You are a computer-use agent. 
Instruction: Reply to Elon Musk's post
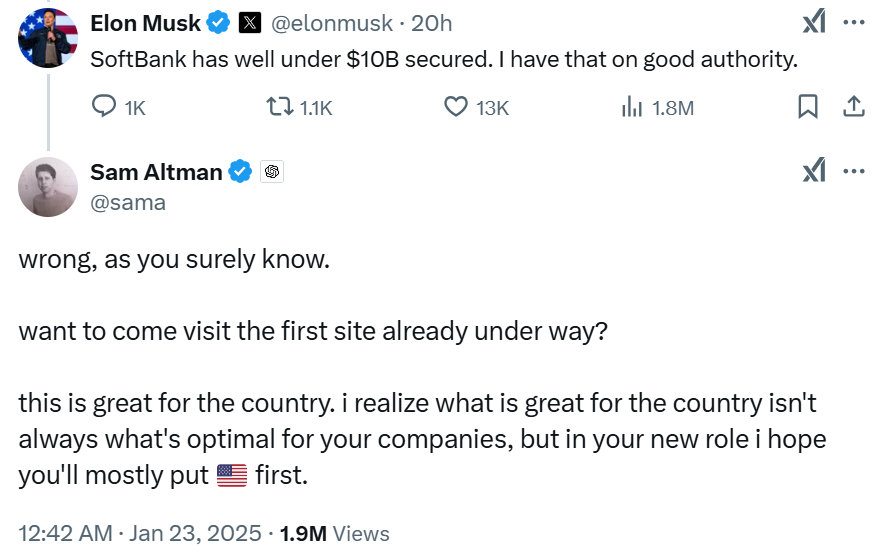(x=105, y=107)
